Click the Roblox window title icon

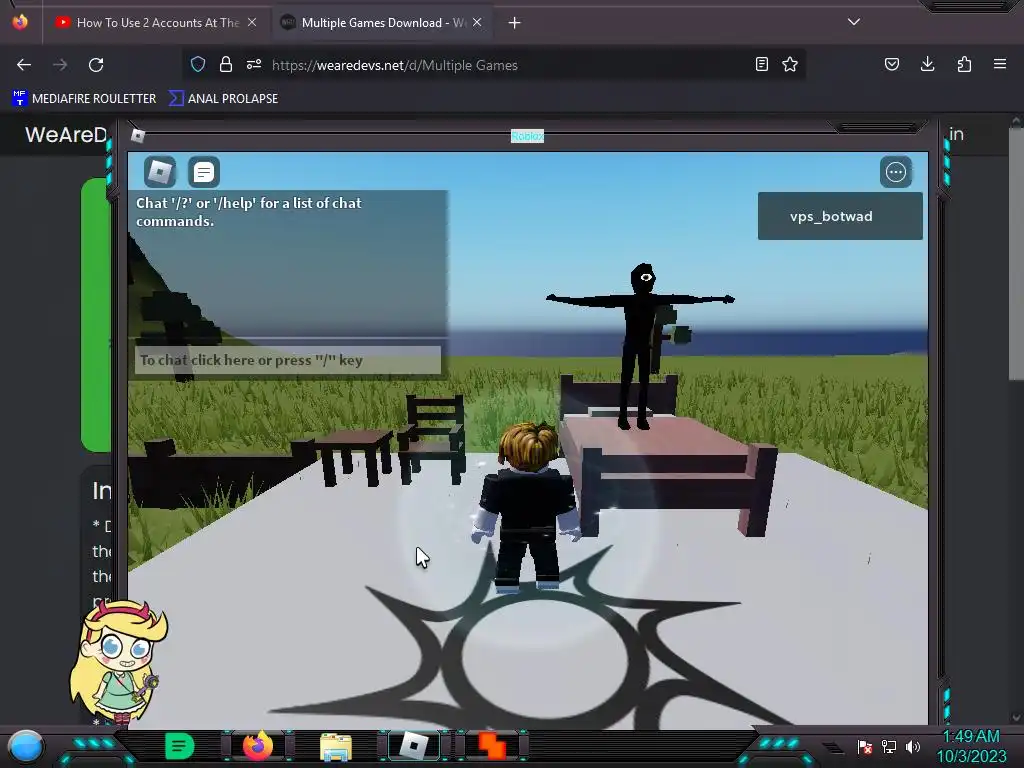click(137, 135)
